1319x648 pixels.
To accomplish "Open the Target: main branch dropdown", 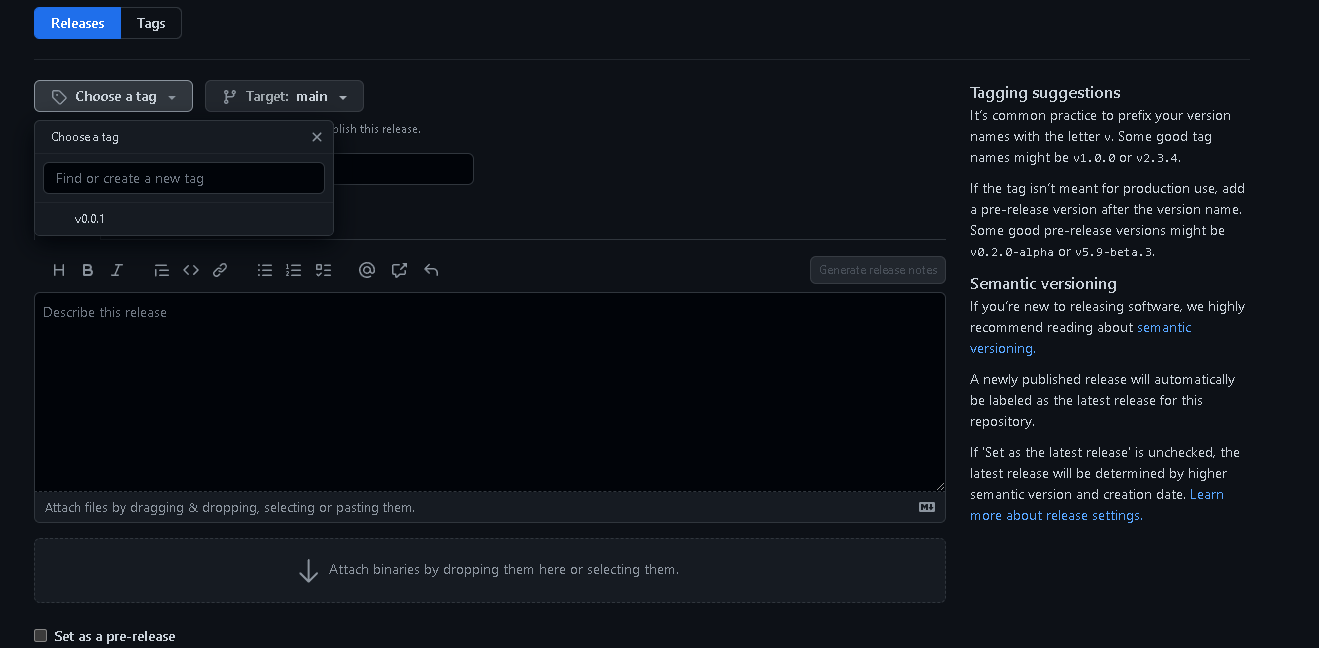I will [284, 96].
